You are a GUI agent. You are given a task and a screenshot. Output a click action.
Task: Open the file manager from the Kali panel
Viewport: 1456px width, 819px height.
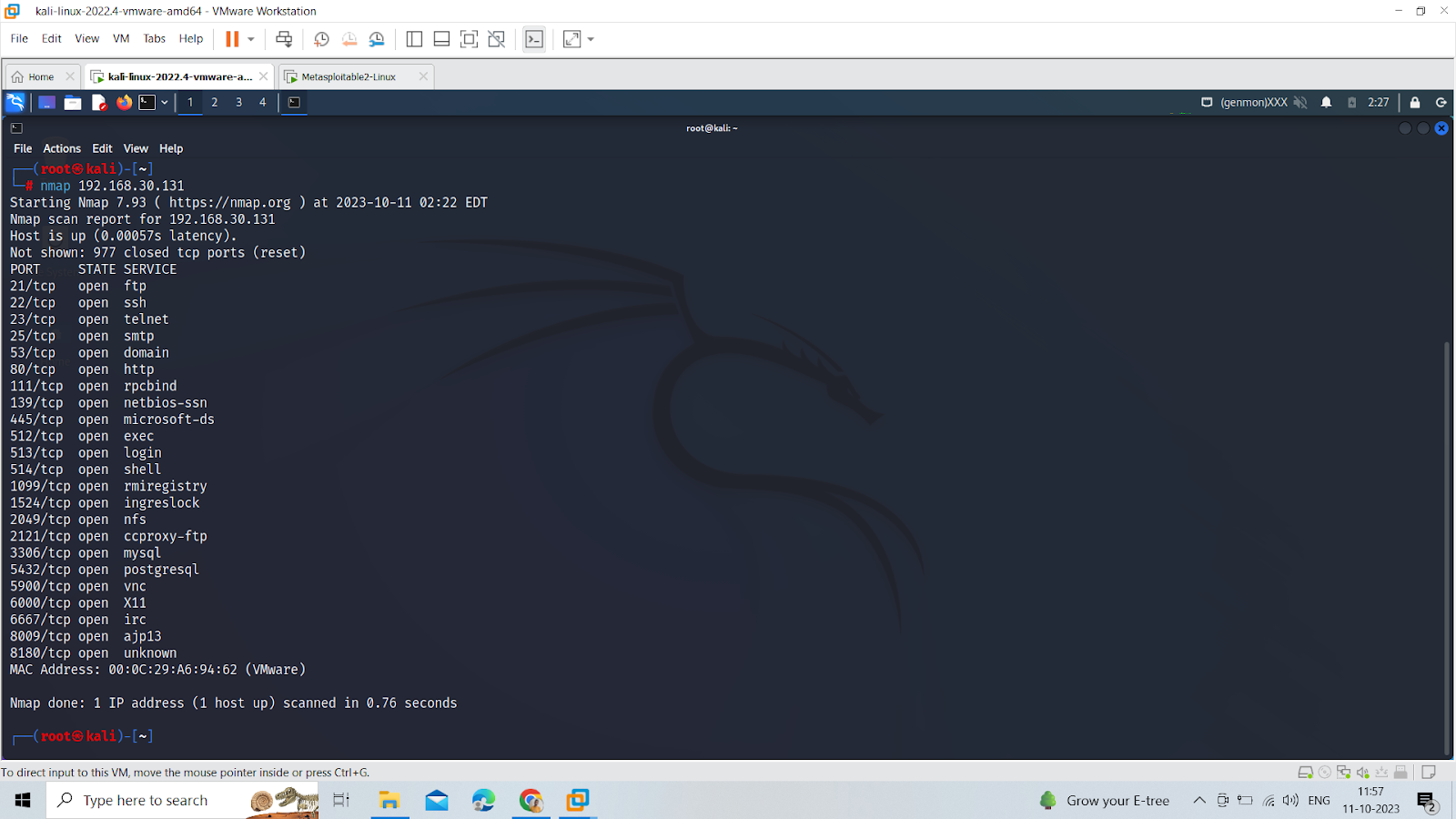tap(73, 103)
